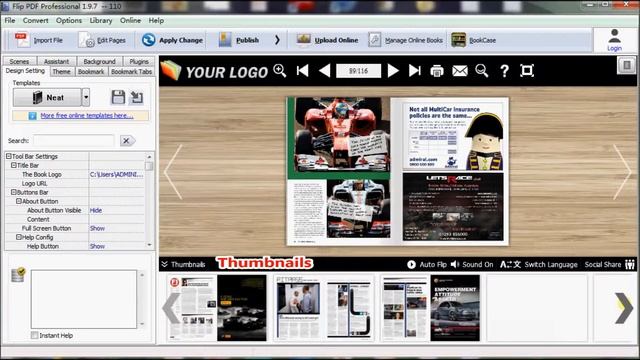Expand the Publish options arrow
The image size is (640, 360).
(277, 40)
